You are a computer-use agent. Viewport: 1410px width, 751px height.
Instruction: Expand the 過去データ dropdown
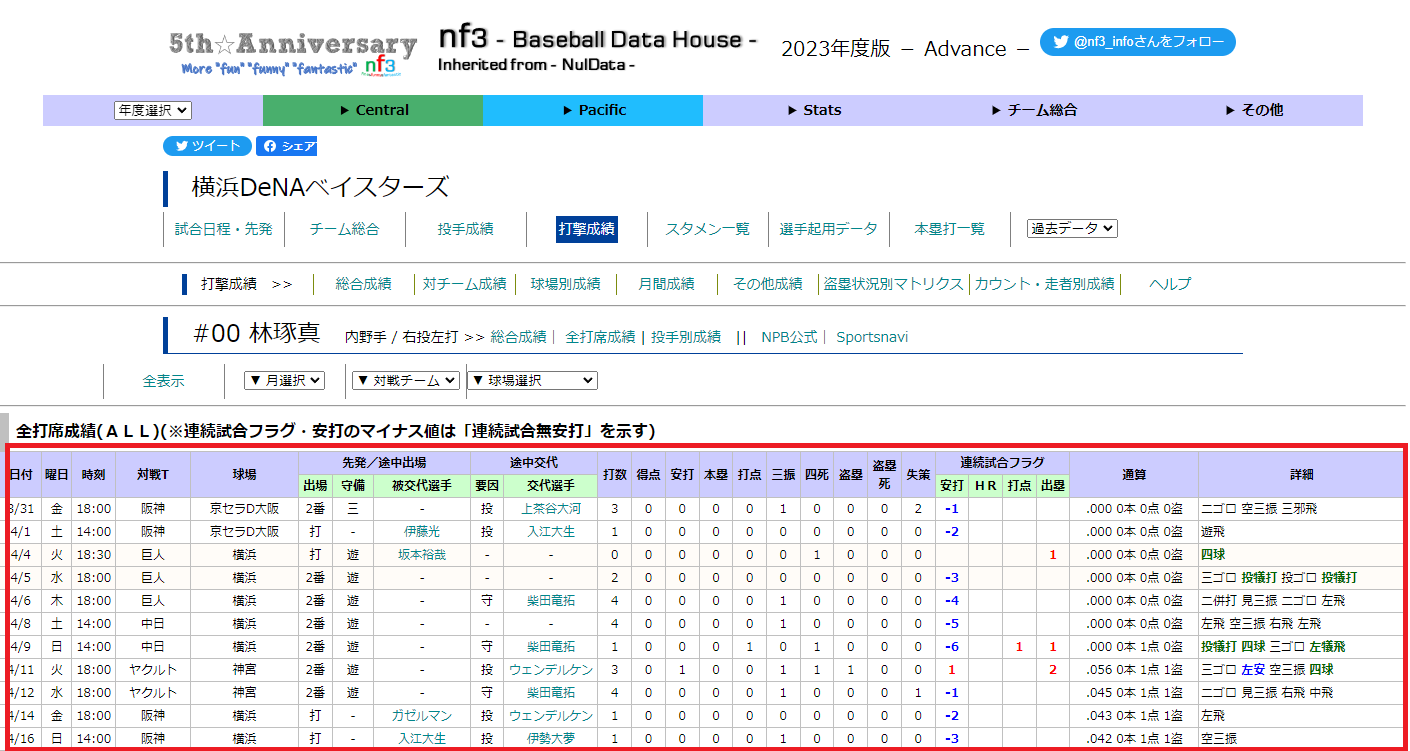click(x=1072, y=228)
